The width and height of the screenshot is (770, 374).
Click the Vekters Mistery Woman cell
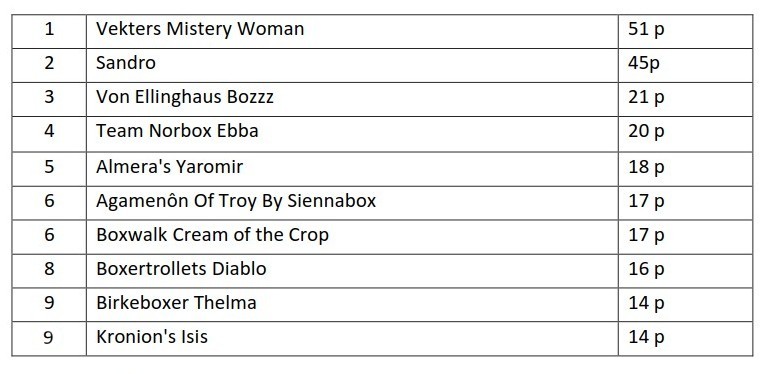pyautogui.click(x=352, y=31)
